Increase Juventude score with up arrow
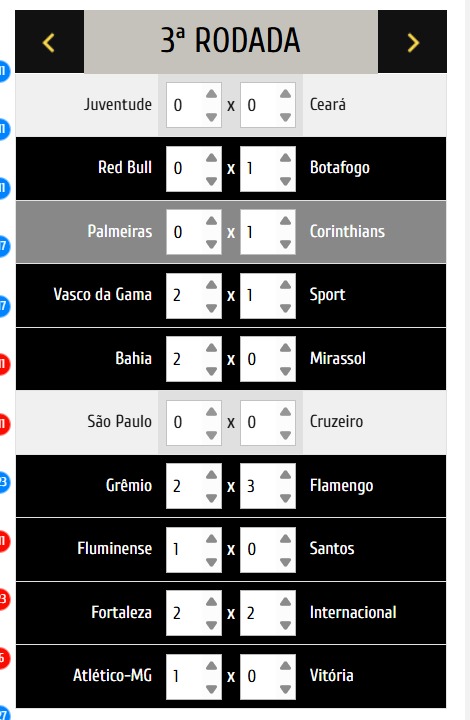The height and width of the screenshot is (720, 470). tap(211, 94)
